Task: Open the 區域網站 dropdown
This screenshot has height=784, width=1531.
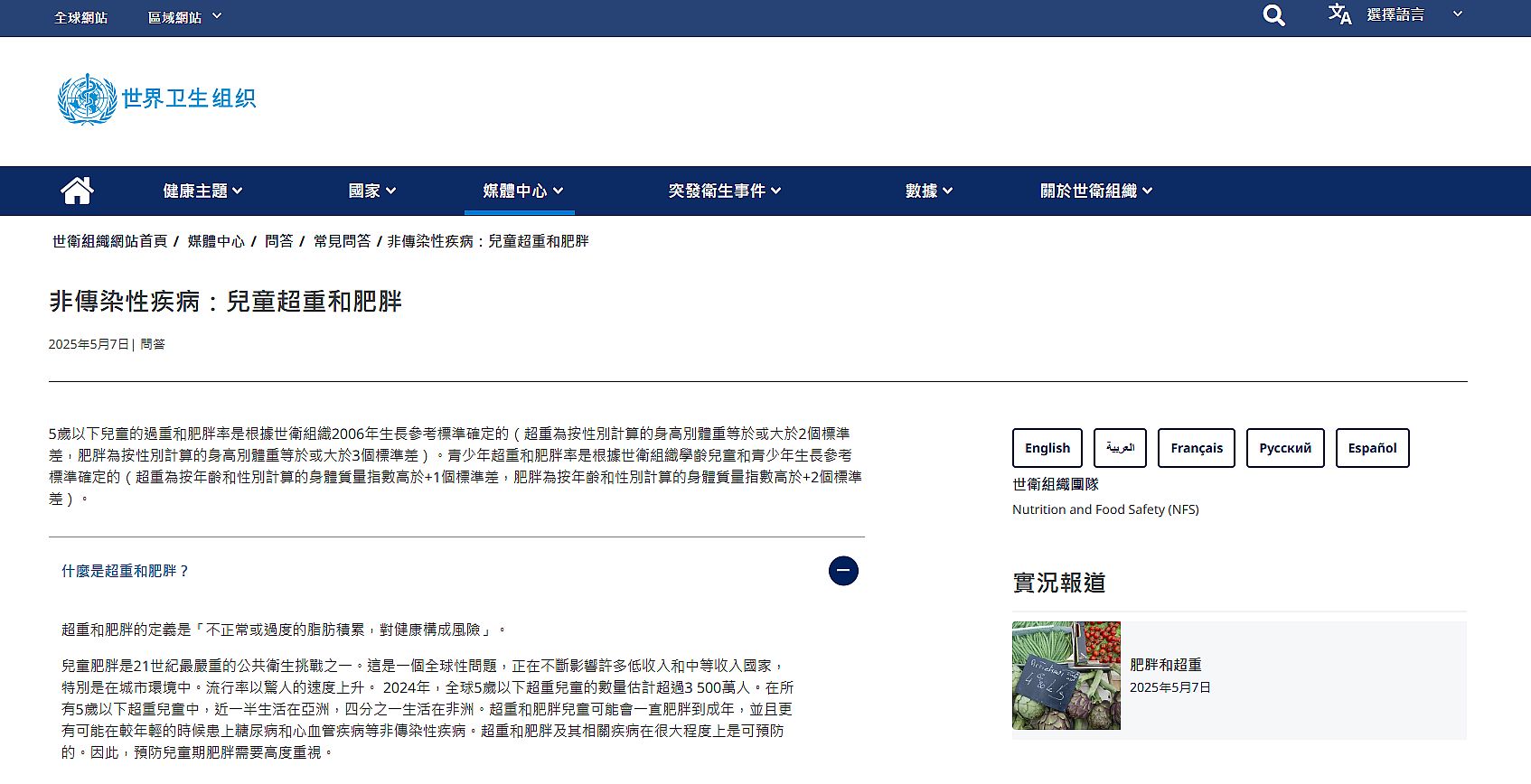Action: 184,17
